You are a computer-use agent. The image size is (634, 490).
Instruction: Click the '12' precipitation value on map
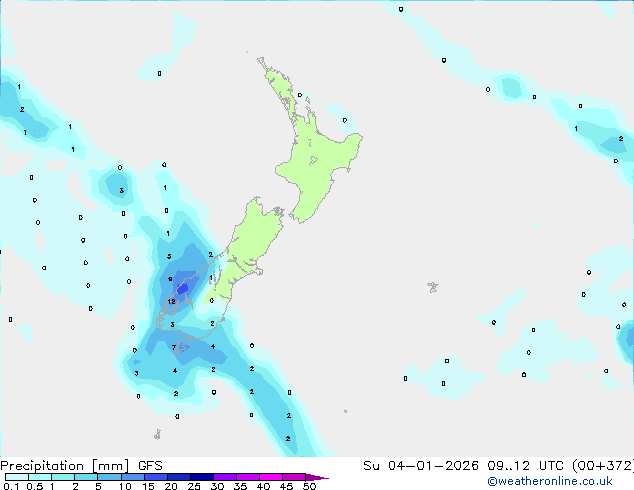point(171,302)
